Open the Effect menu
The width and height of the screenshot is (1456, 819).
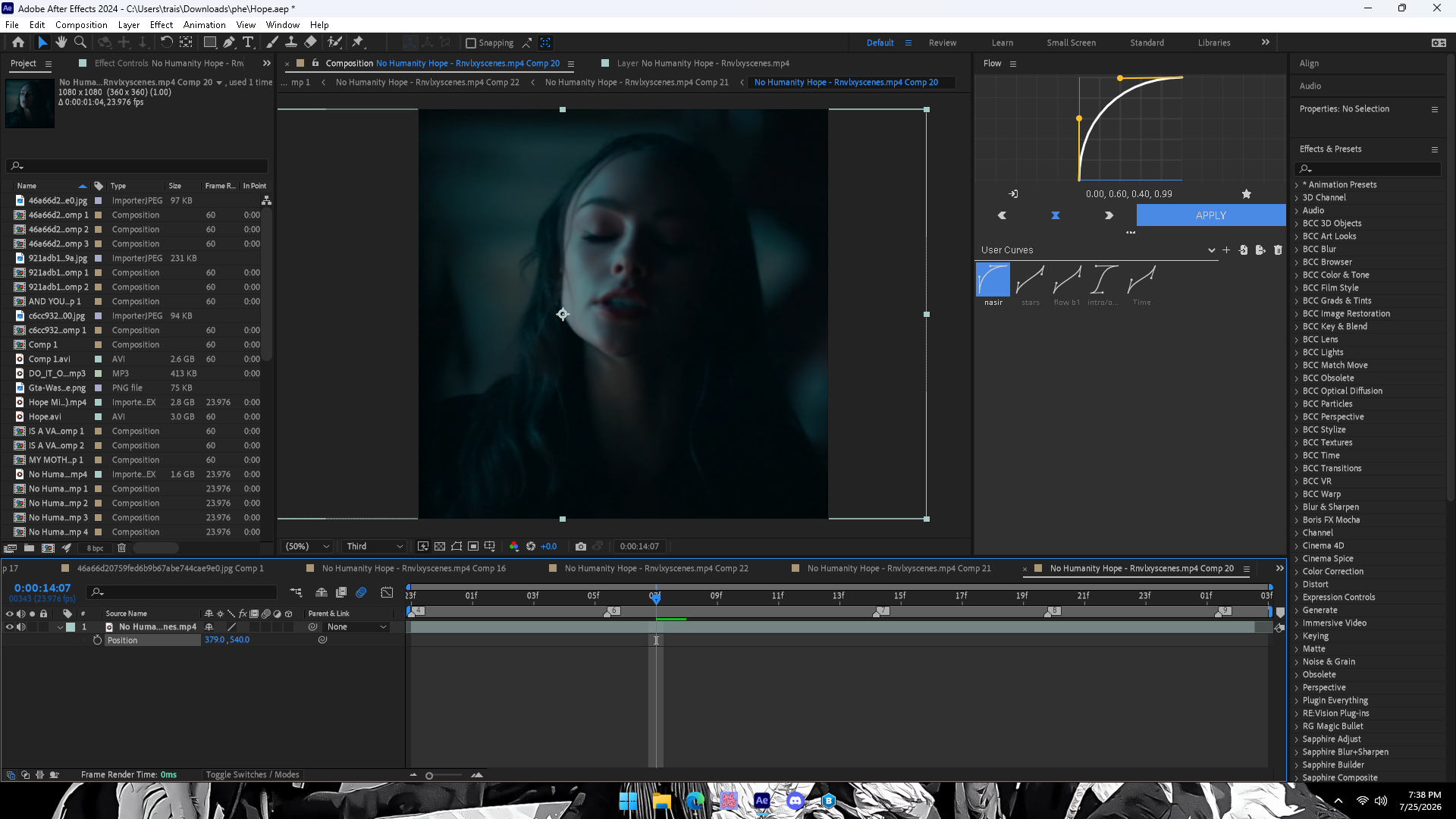click(x=162, y=25)
